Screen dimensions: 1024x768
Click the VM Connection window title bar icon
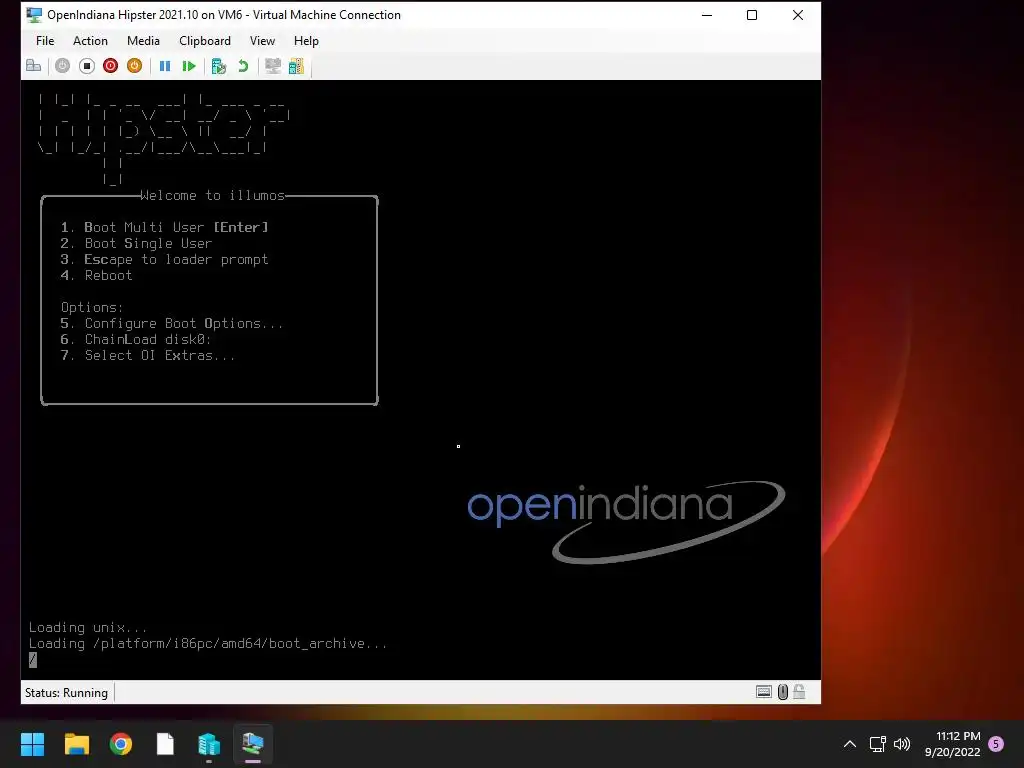pos(34,14)
